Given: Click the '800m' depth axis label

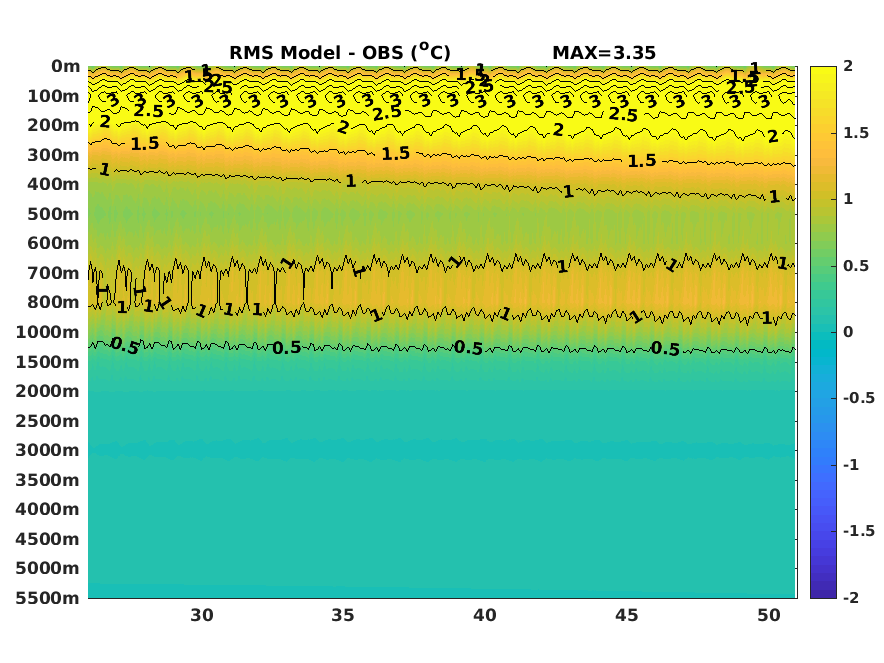Looking at the screenshot, I should pyautogui.click(x=54, y=303).
